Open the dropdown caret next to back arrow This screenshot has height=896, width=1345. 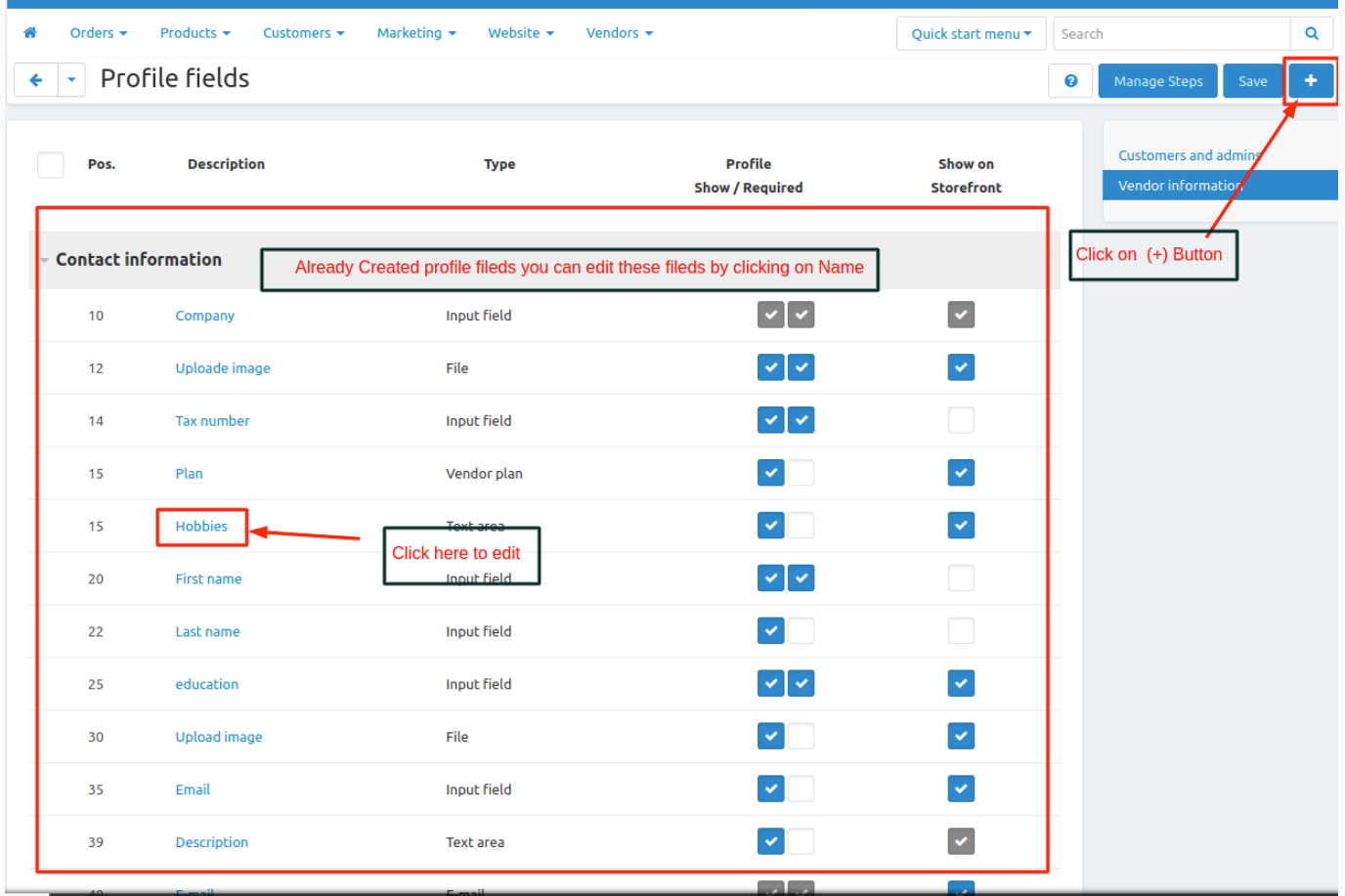(71, 80)
